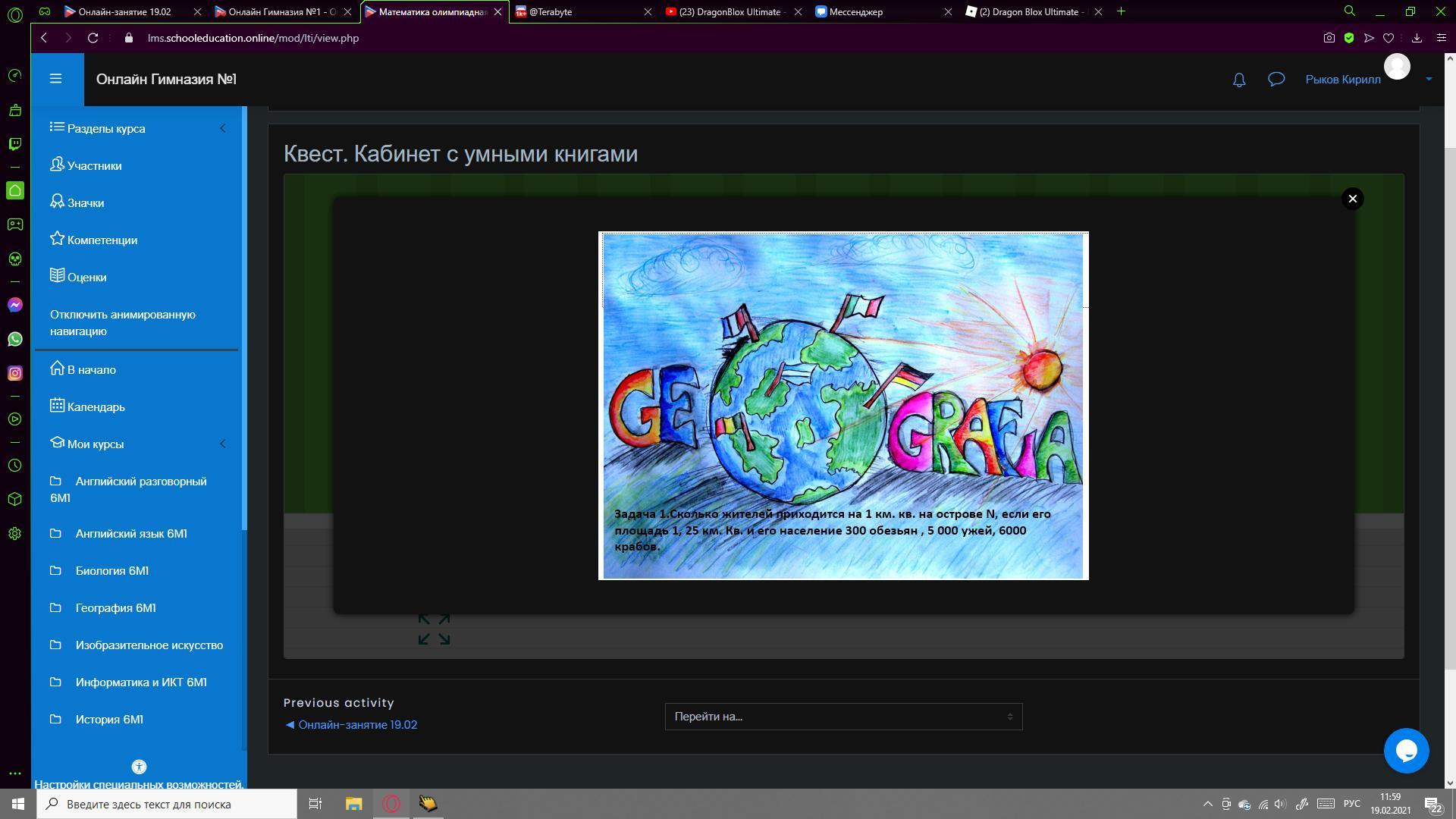Open the Перейти на... dropdown
1456x819 pixels.
click(843, 717)
